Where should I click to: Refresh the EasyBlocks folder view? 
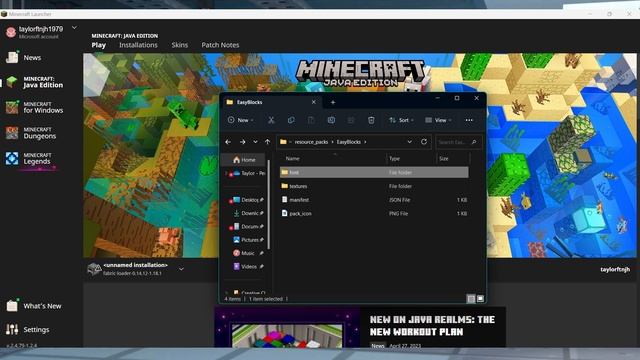click(x=424, y=142)
